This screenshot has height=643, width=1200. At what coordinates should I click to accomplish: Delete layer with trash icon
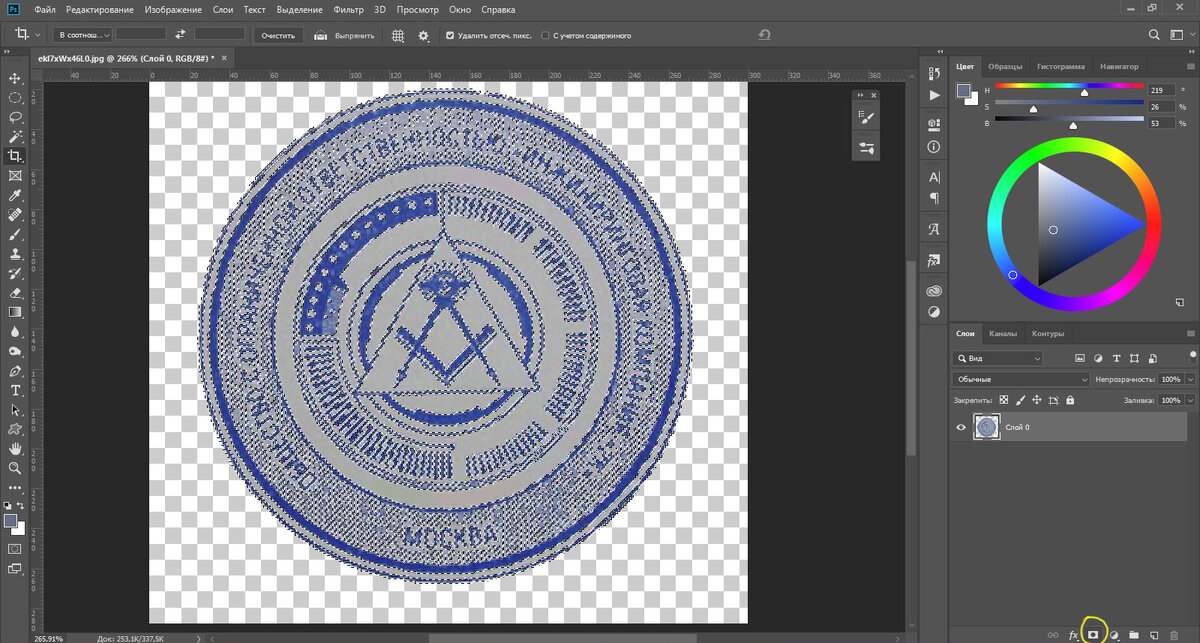[x=1173, y=634]
